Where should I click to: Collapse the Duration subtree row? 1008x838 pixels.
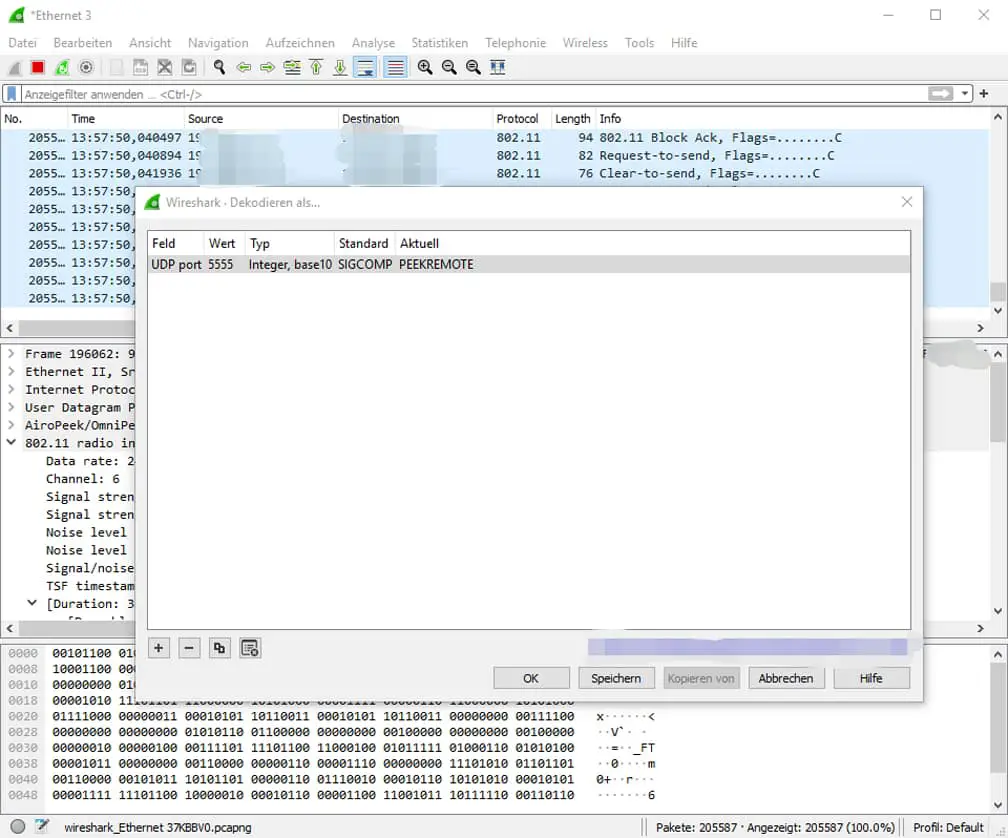coord(32,603)
